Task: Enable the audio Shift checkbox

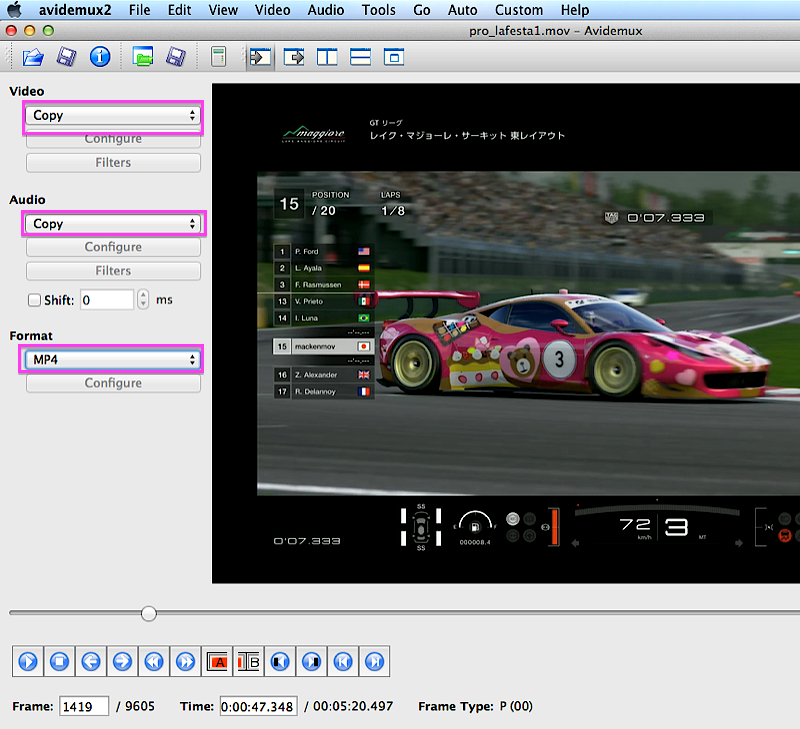Action: 35,300
